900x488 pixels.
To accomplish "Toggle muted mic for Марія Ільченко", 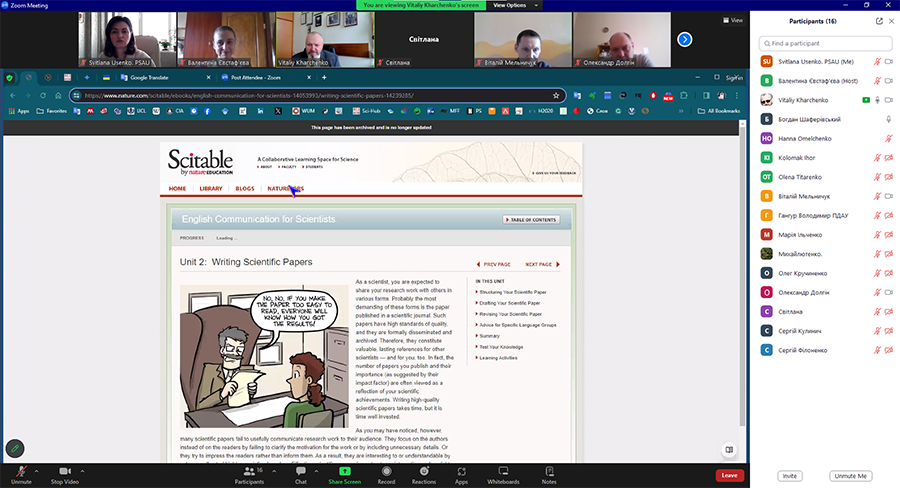I will click(877, 235).
